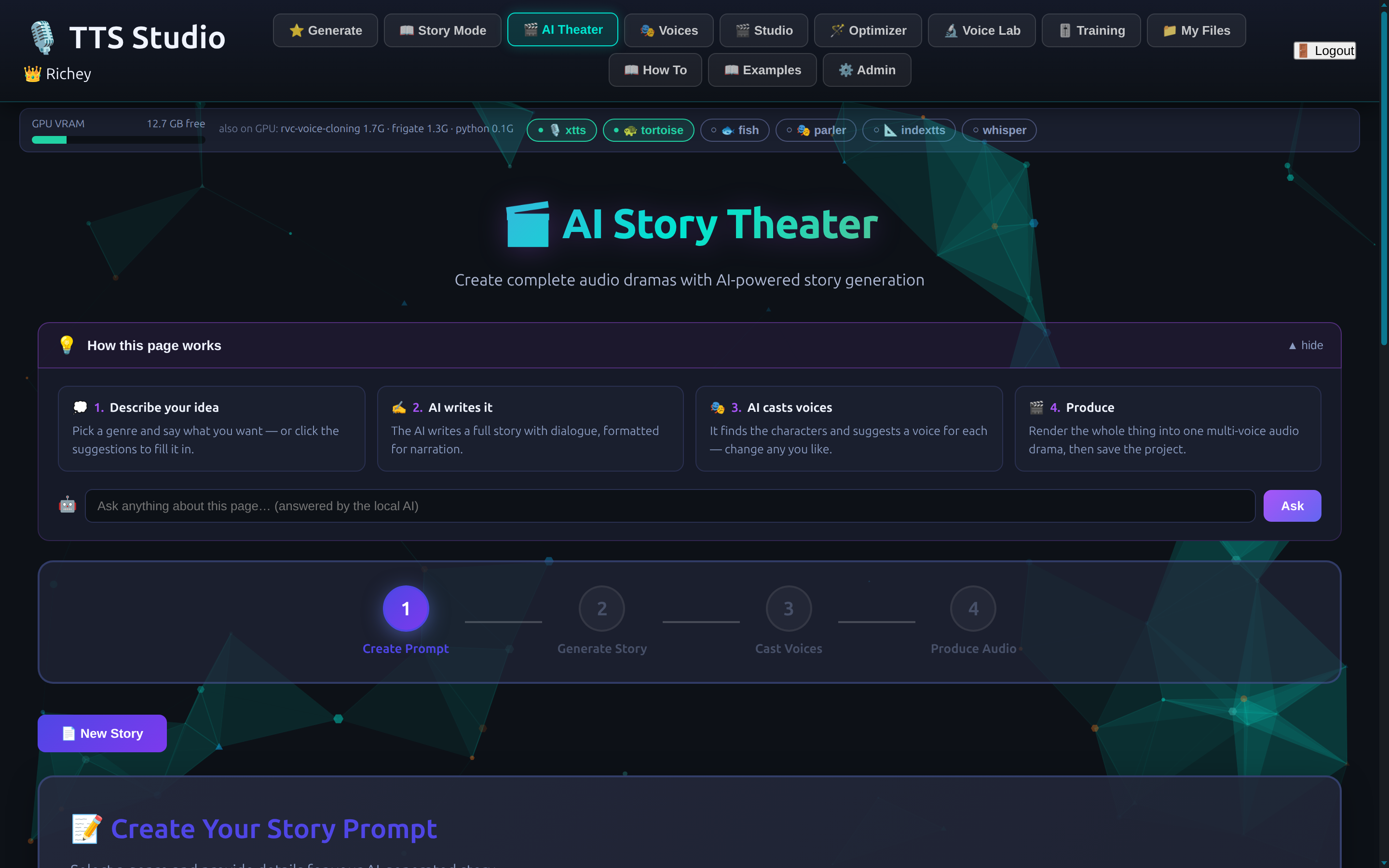1389x868 pixels.
Task: Click the fish icon on the fish chip
Action: (x=728, y=130)
